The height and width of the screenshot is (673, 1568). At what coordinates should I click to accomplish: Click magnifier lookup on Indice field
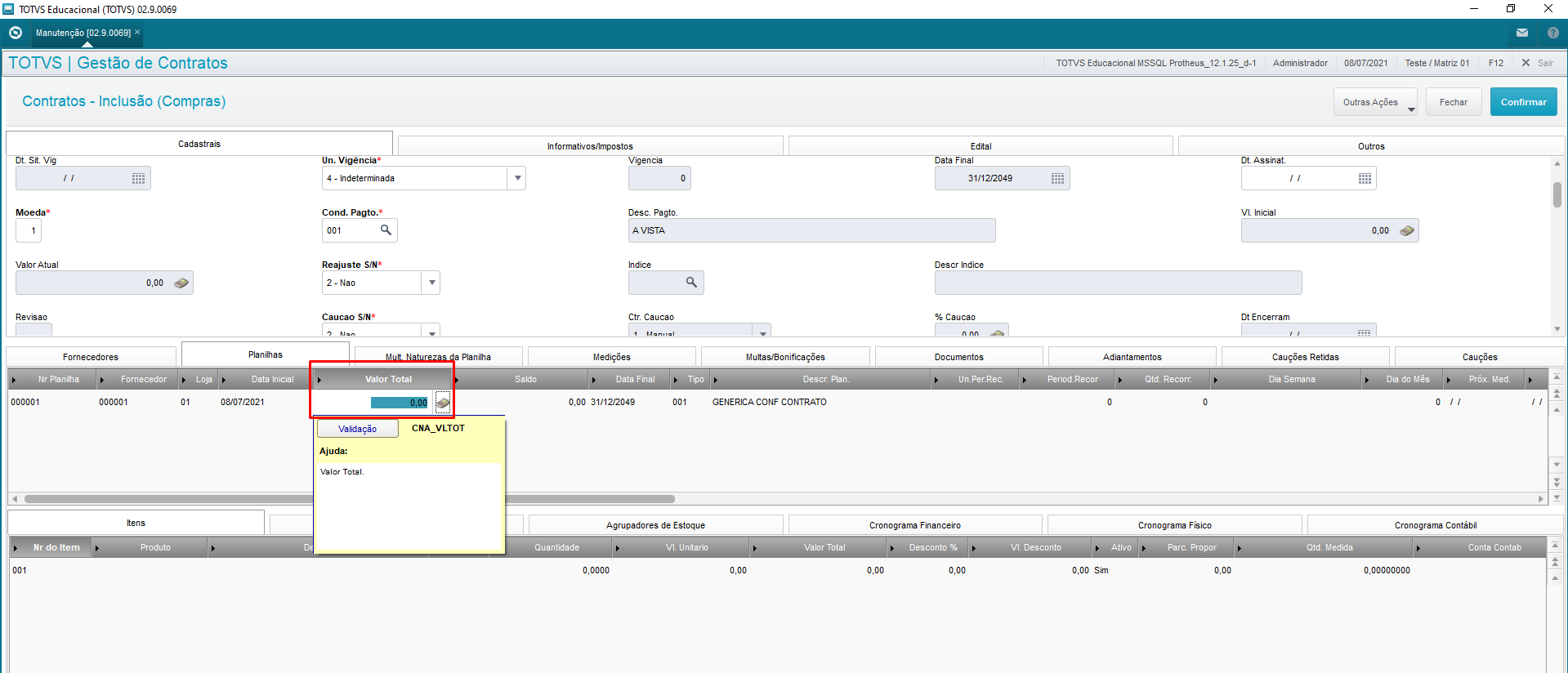(x=691, y=283)
